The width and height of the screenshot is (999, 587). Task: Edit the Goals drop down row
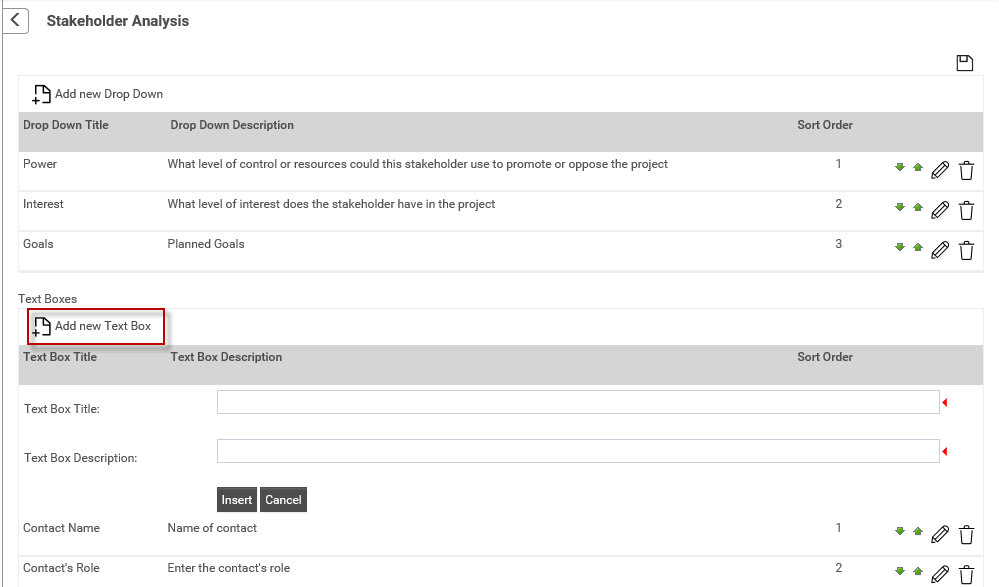940,250
